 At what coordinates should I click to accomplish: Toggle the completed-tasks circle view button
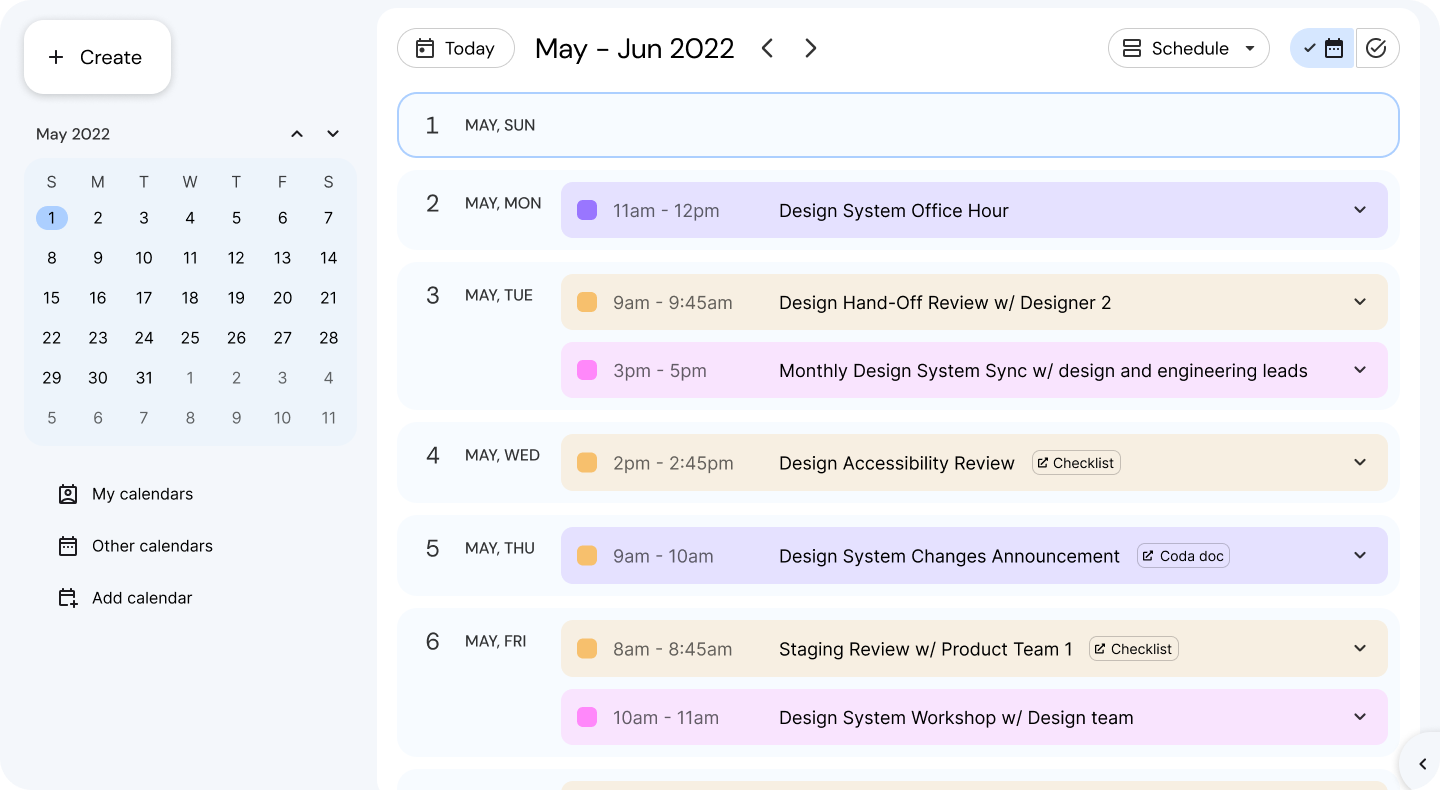[x=1377, y=47]
